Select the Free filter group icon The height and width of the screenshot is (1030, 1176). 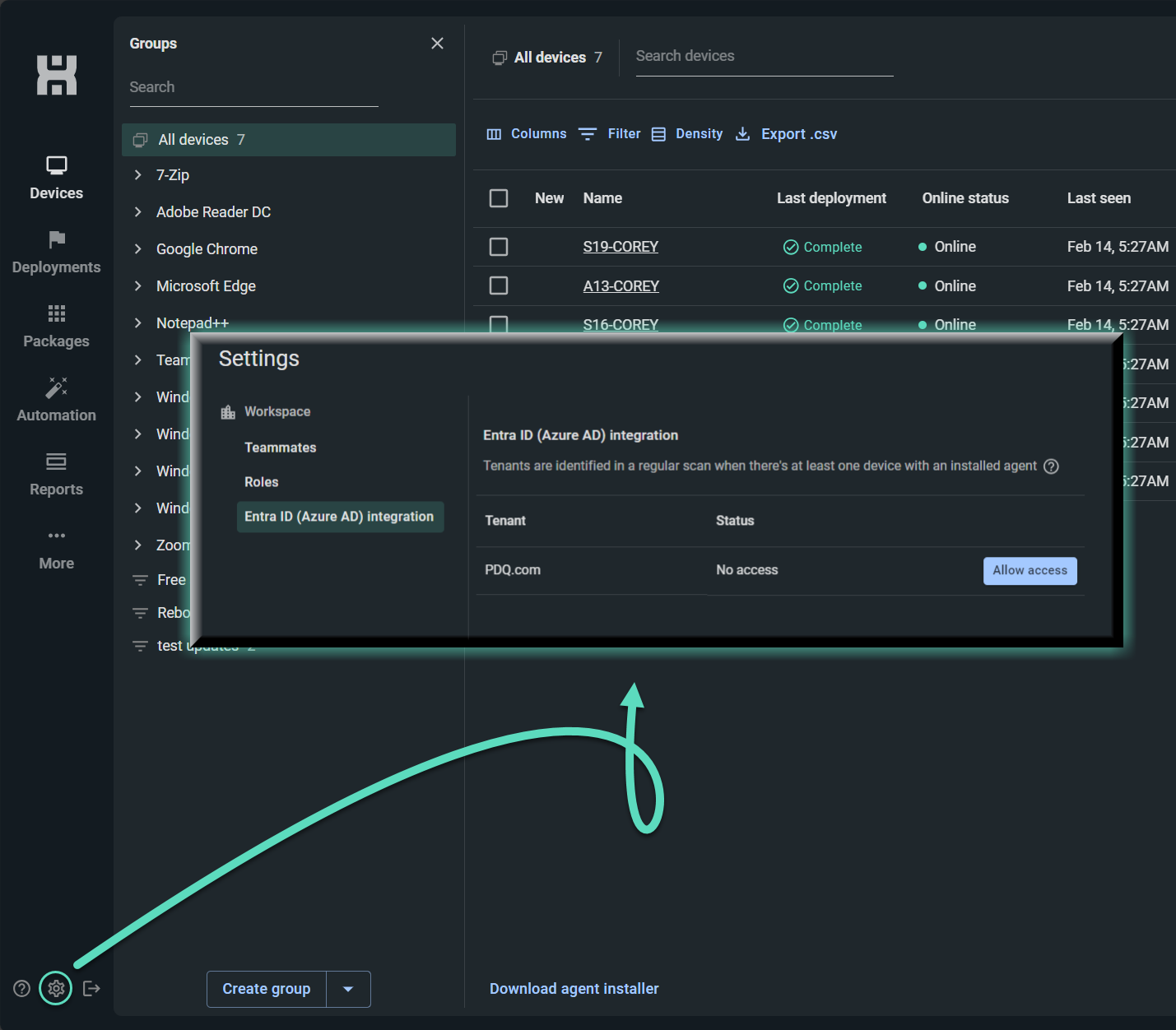coord(141,580)
